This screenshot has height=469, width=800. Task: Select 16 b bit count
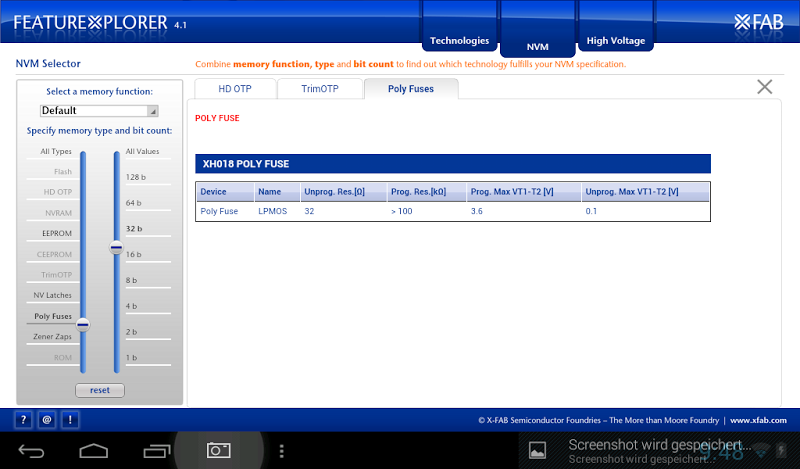[134, 255]
